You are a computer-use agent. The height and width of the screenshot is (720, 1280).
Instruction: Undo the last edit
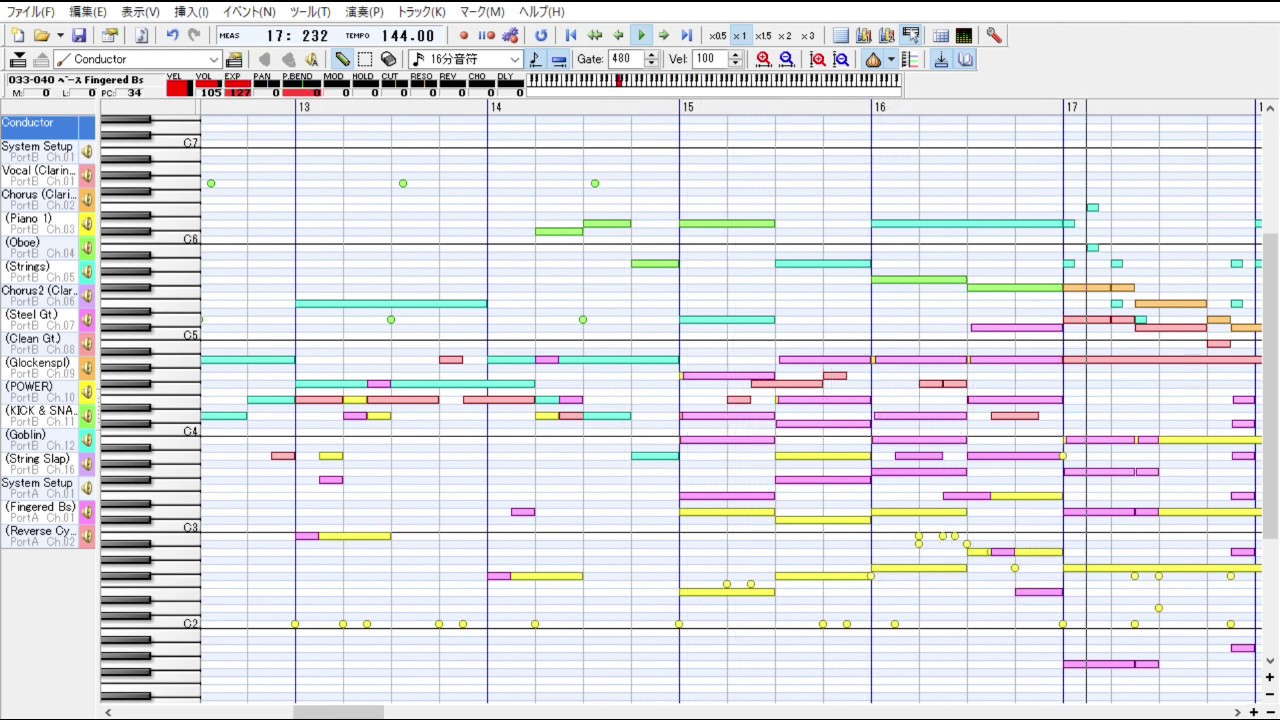pos(172,35)
